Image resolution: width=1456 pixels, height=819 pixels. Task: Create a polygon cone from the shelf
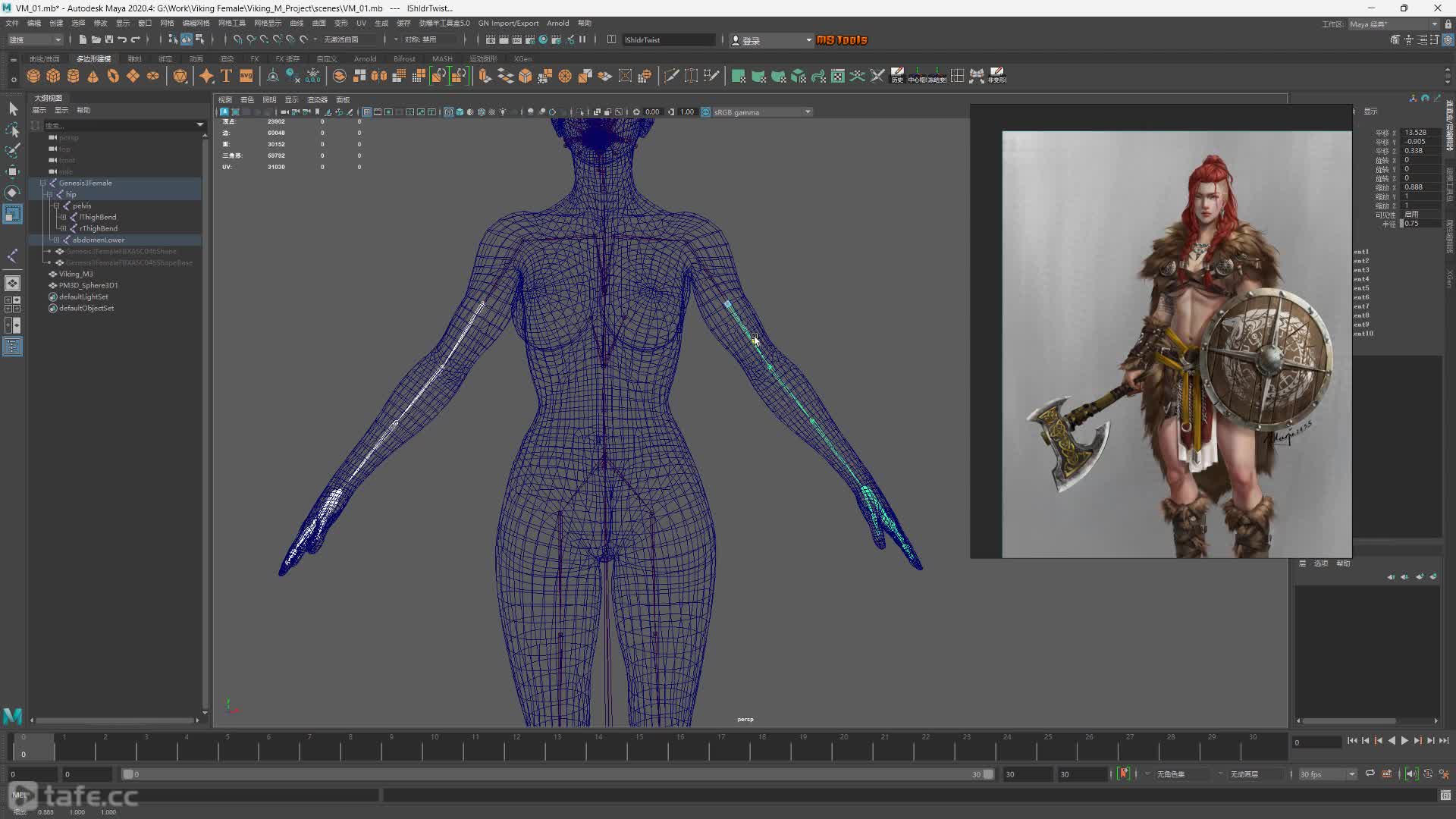(x=93, y=76)
